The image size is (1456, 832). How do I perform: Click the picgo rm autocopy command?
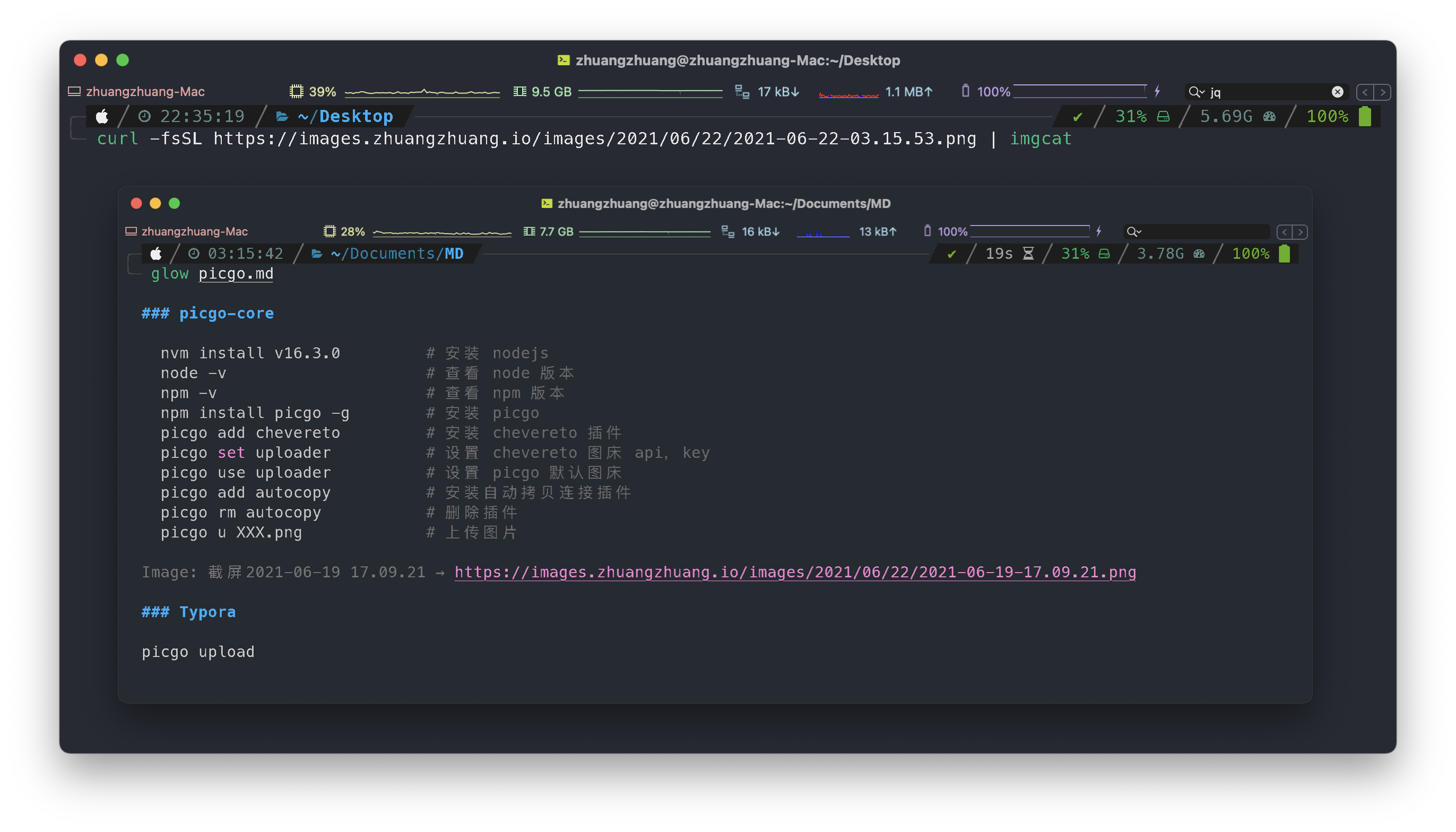point(240,513)
